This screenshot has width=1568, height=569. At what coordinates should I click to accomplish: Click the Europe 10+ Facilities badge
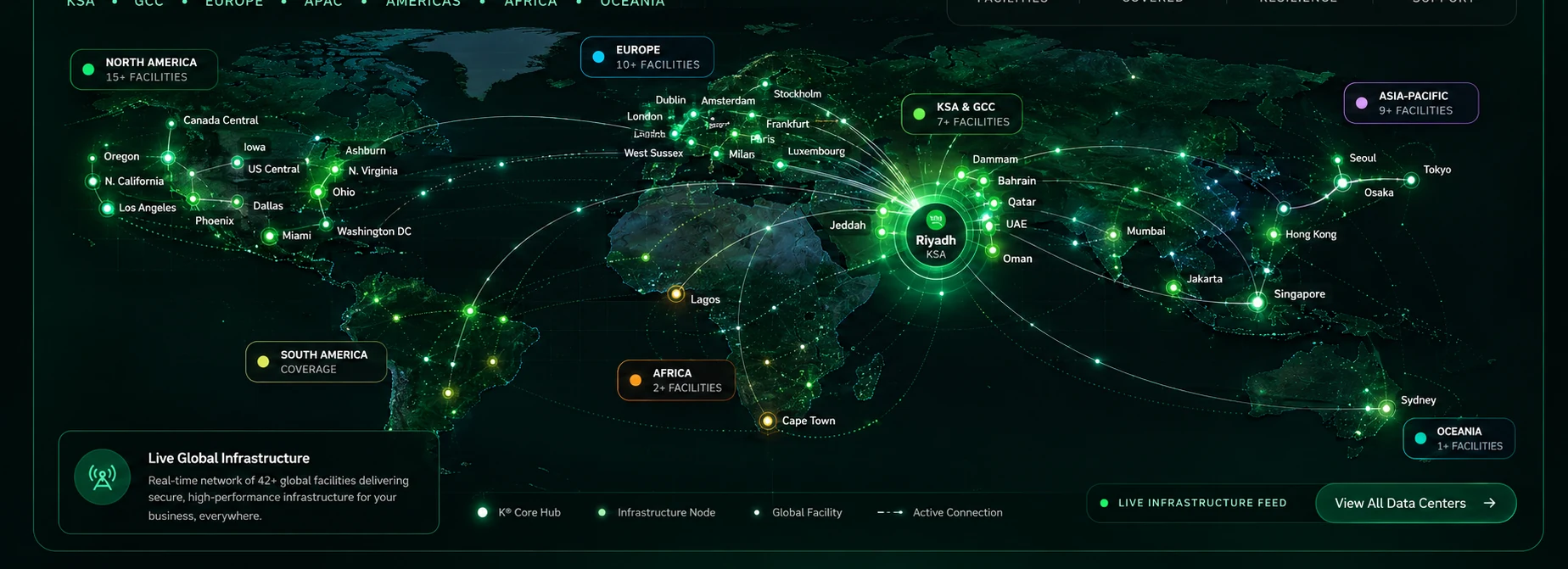click(647, 57)
